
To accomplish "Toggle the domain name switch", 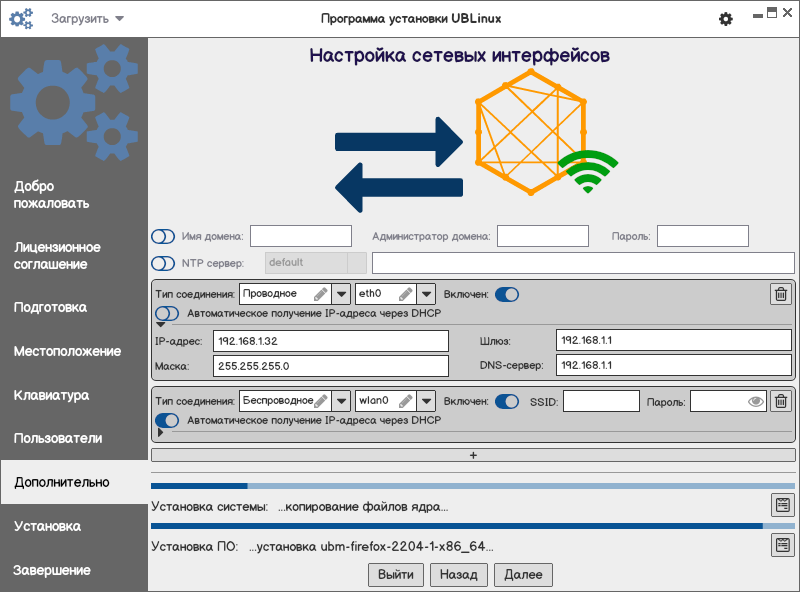I will pos(163,236).
